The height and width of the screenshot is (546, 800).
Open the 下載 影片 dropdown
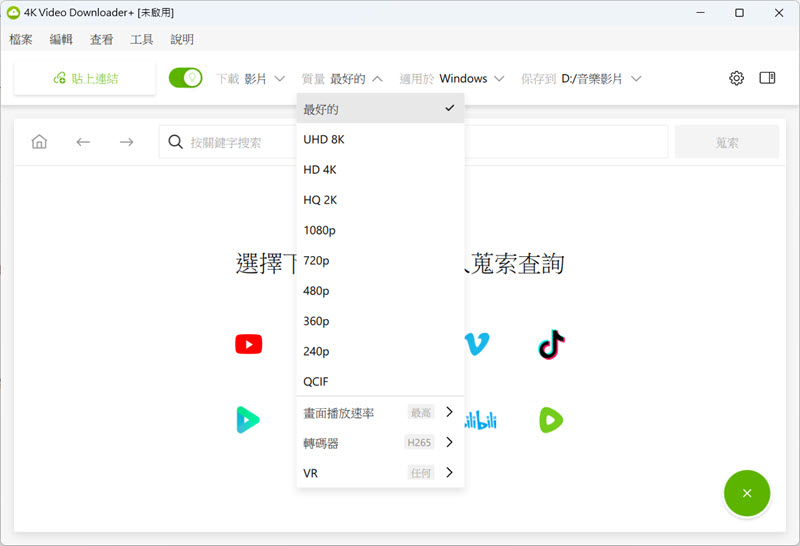251,79
